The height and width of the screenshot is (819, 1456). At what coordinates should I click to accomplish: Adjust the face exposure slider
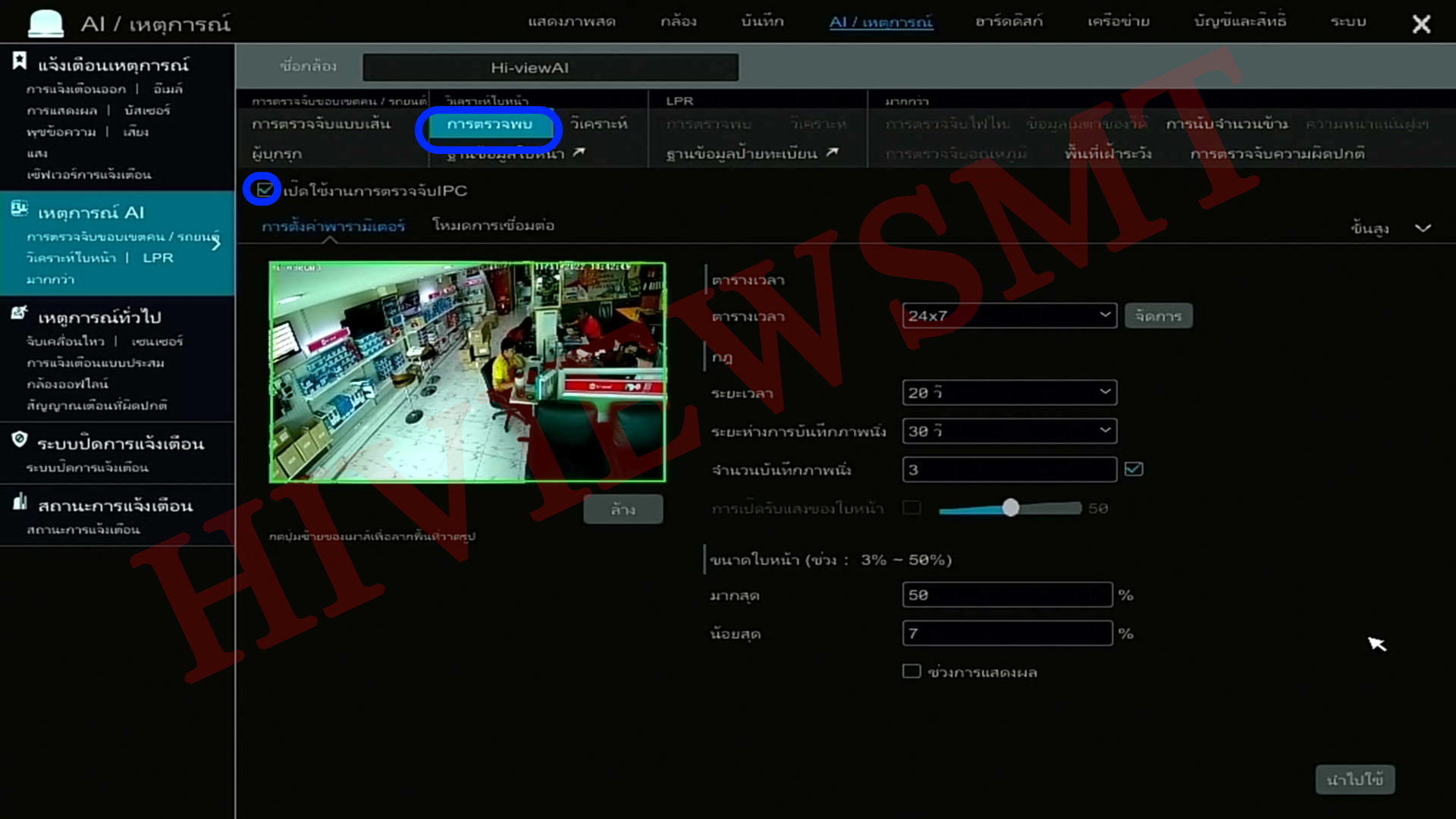click(x=1010, y=508)
